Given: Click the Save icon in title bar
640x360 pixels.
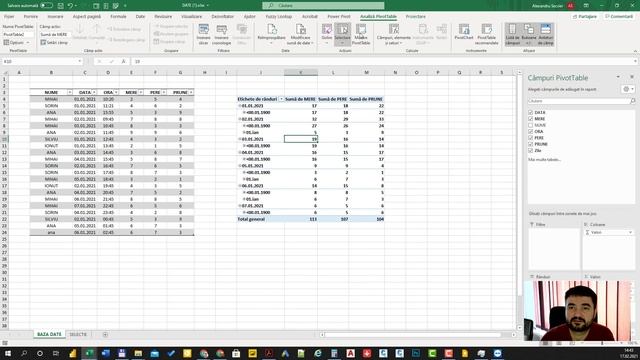Looking at the screenshot, I should click(60, 6).
